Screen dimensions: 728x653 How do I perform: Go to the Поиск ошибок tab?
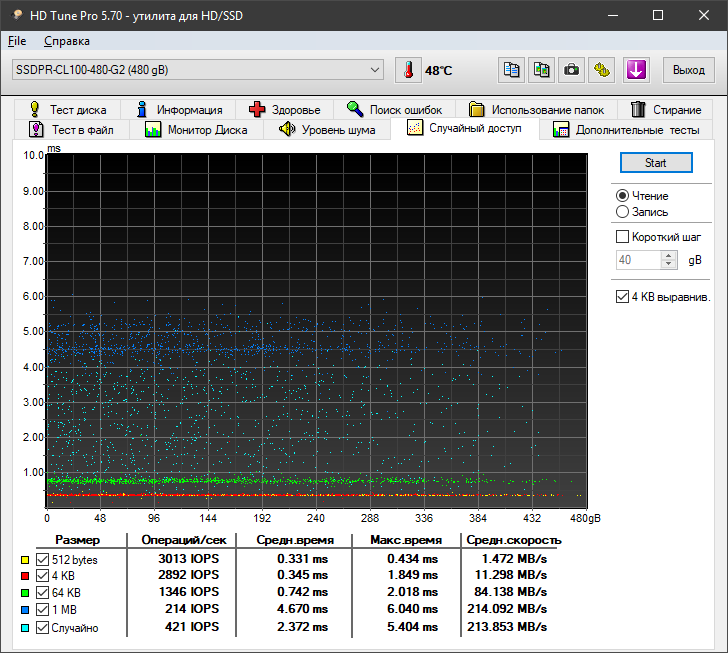tap(394, 110)
